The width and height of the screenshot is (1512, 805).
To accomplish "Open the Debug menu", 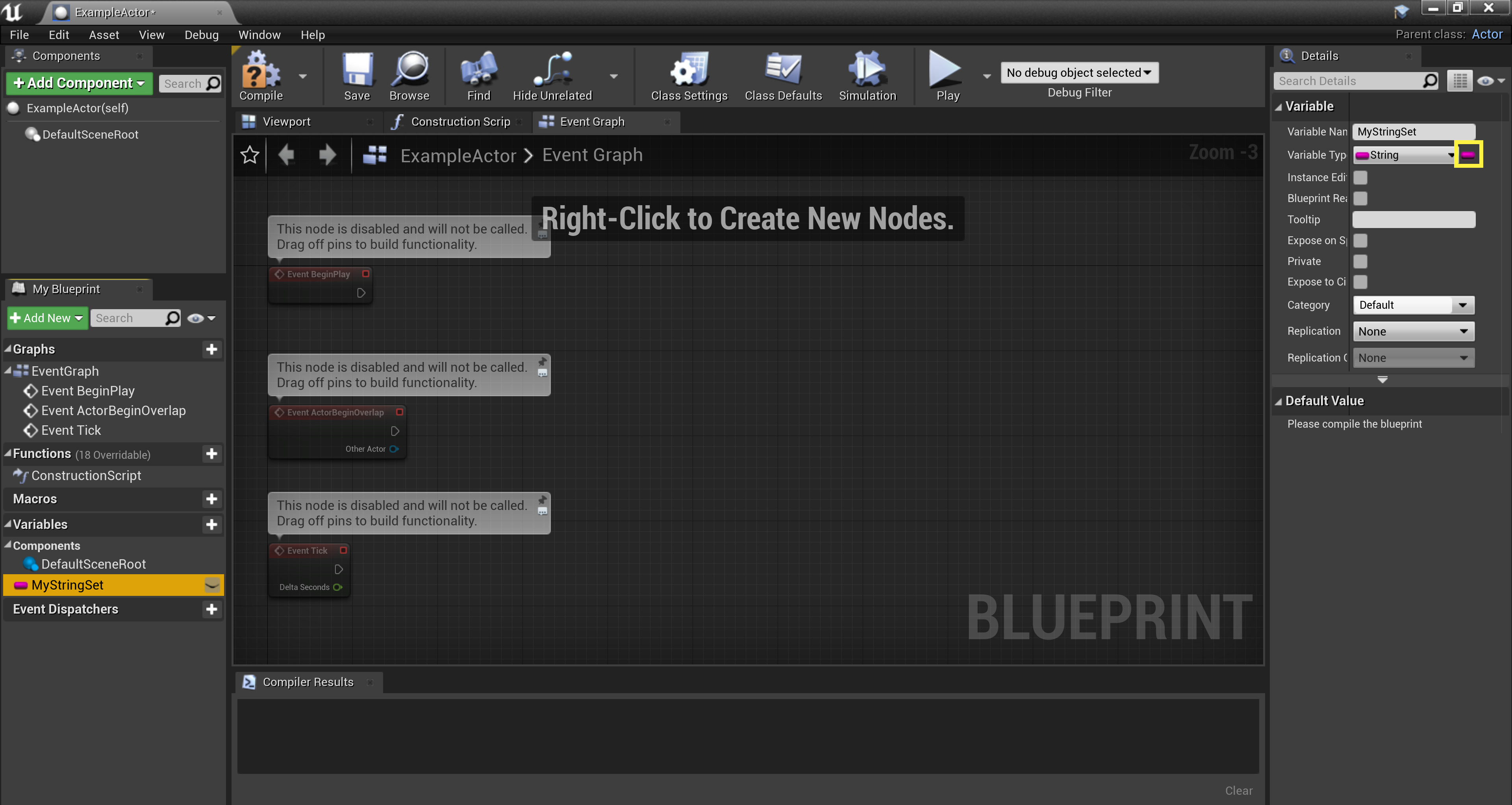I will point(201,35).
